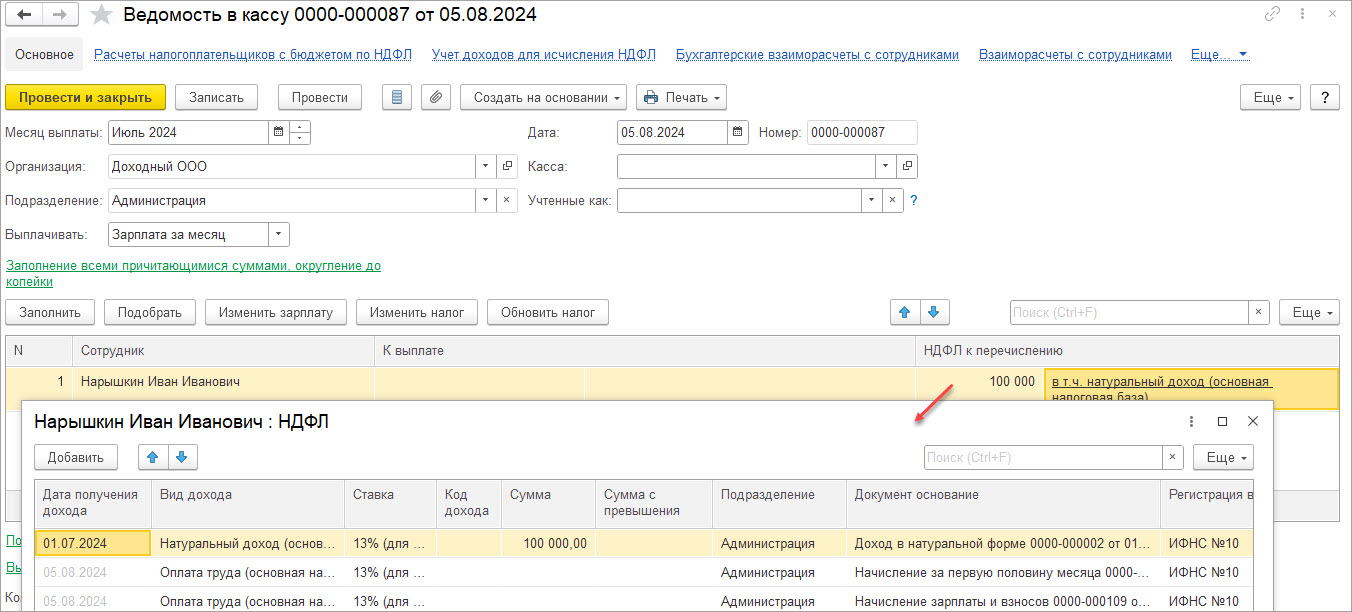Click the Провести button
Screen dimensions: 1352x612
tap(320, 97)
